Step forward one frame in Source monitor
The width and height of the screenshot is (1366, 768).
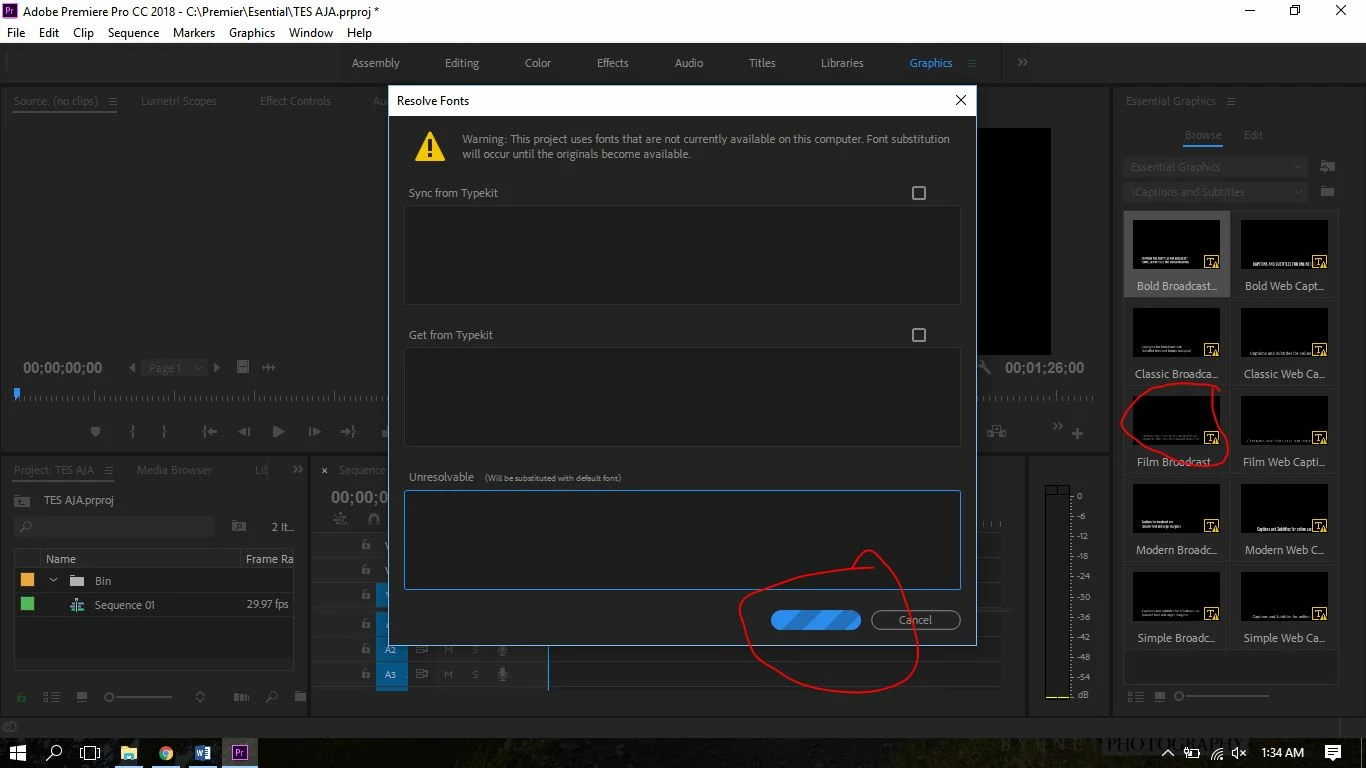click(314, 432)
